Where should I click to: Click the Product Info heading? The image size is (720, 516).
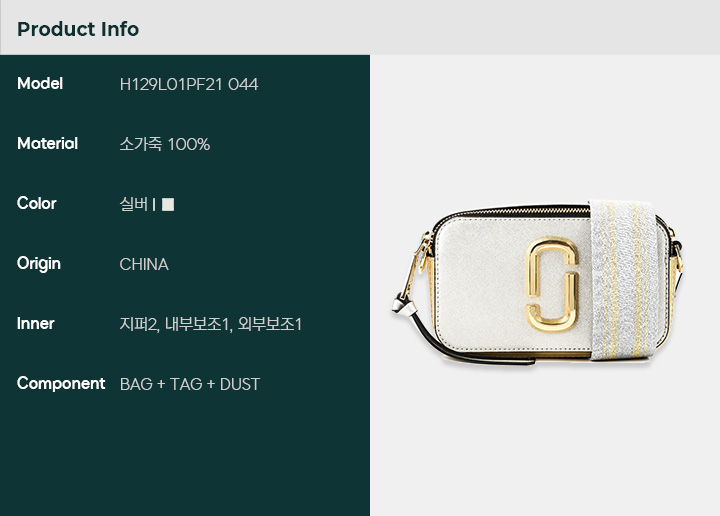coord(78,29)
